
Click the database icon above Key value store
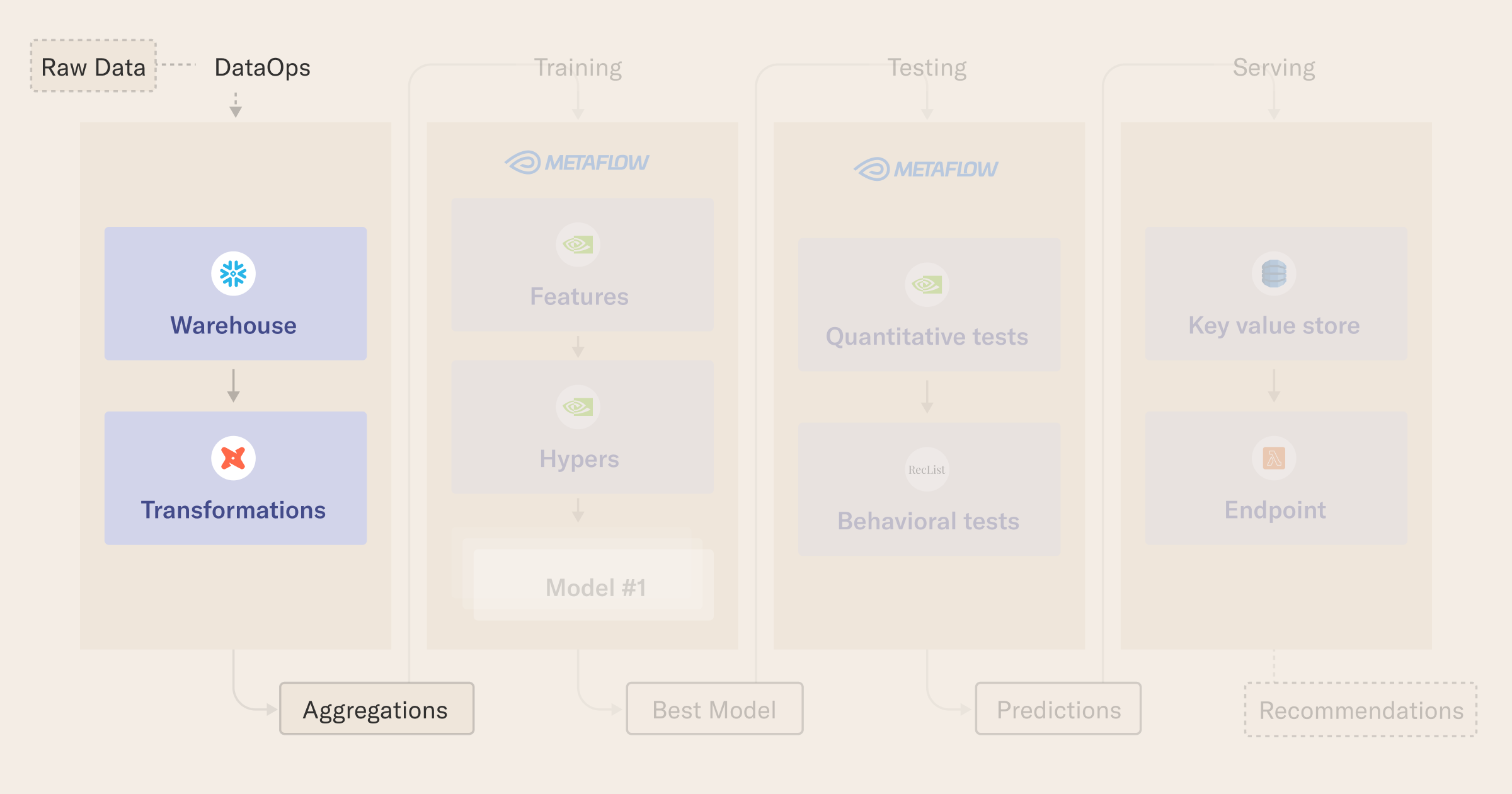pyautogui.click(x=1274, y=273)
